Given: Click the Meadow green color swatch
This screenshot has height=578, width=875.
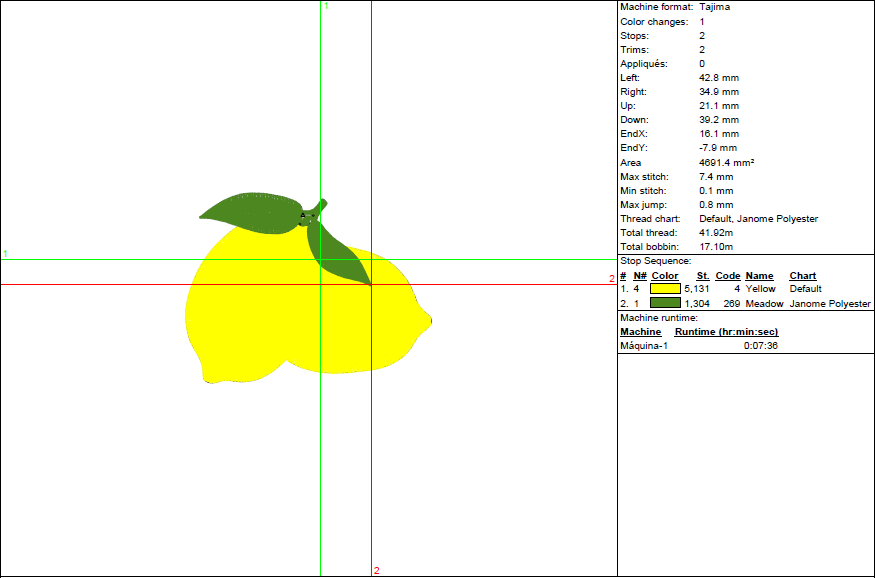Looking at the screenshot, I should point(665,303).
